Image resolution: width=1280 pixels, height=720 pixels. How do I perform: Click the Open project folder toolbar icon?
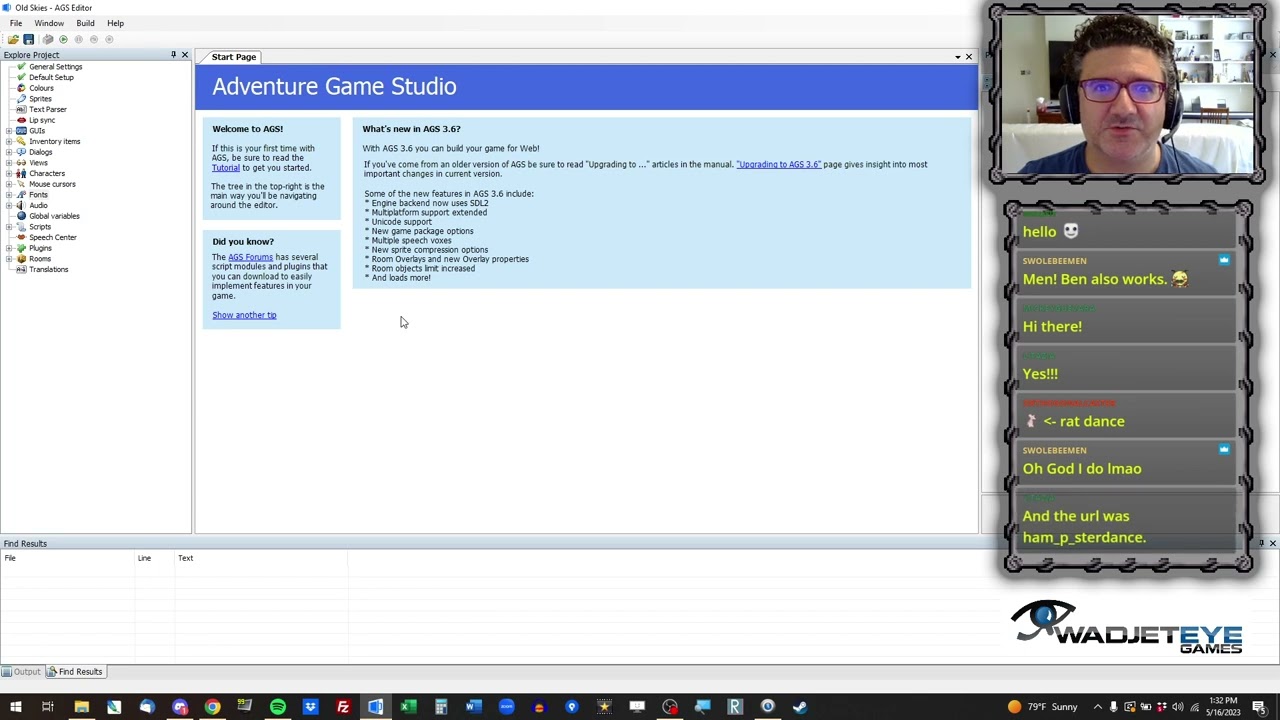(x=12, y=39)
